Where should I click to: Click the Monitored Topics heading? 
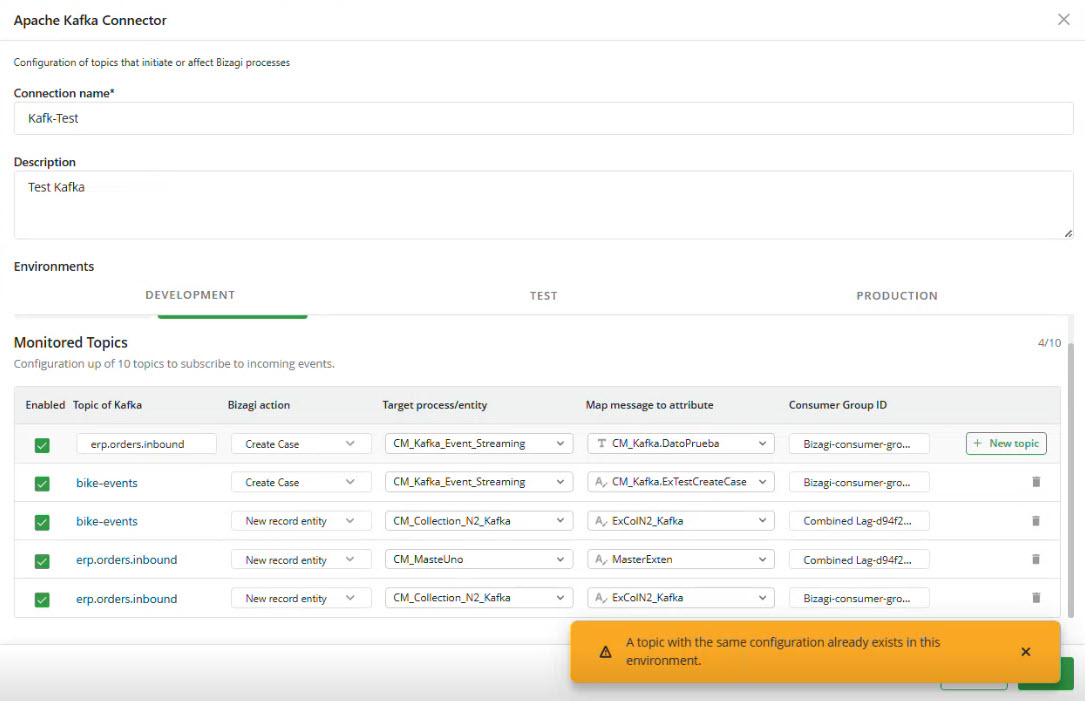71,343
